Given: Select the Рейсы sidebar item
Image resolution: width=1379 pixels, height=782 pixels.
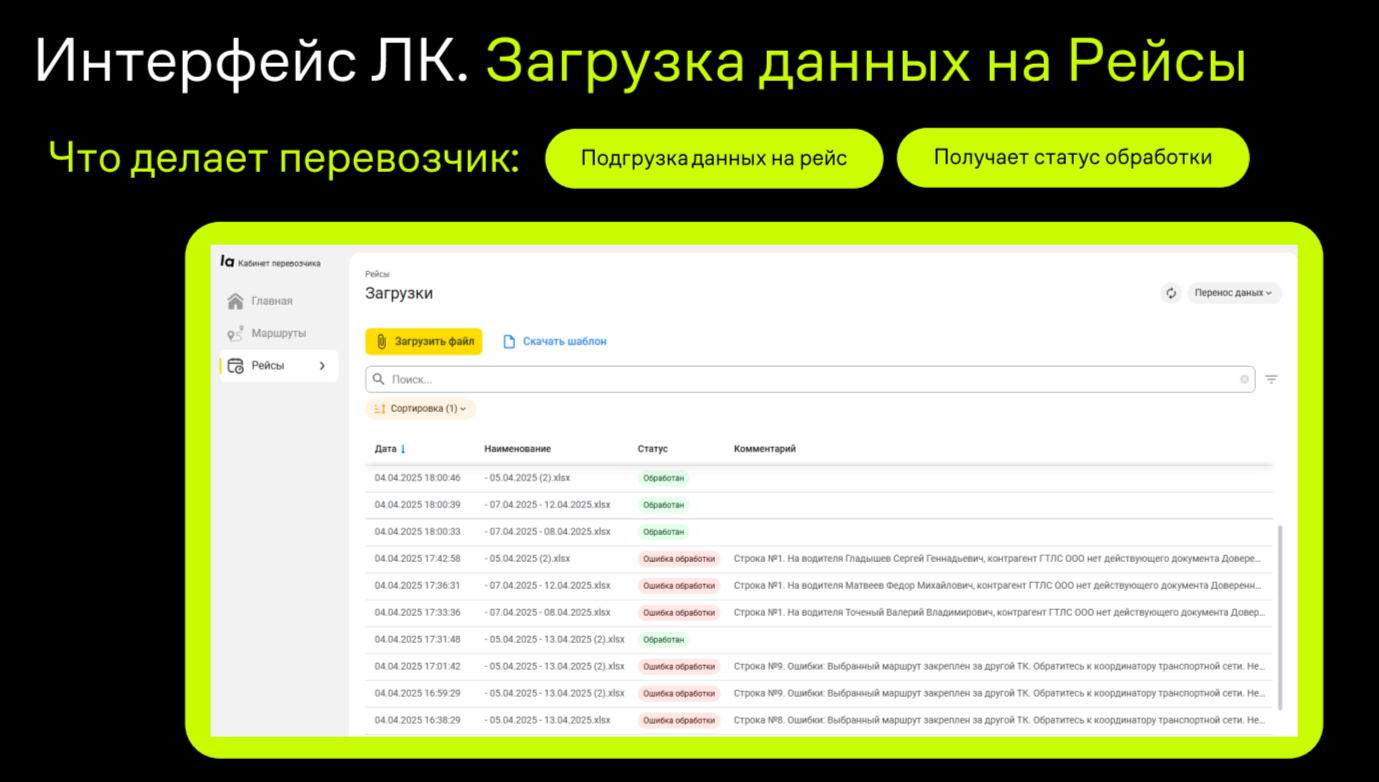Looking at the screenshot, I should [x=278, y=366].
